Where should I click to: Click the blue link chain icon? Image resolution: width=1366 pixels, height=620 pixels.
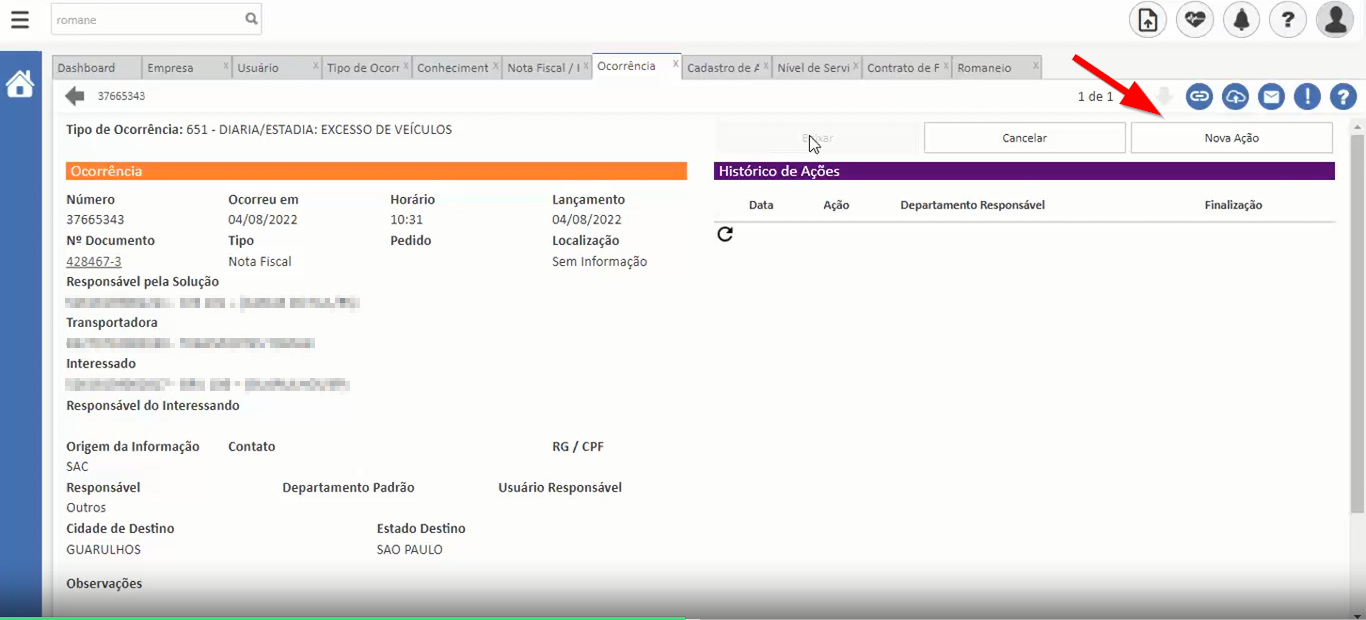point(1199,96)
